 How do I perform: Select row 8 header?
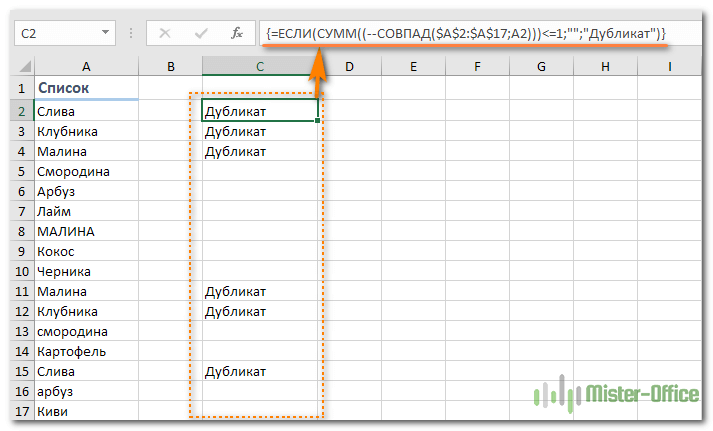point(22,231)
